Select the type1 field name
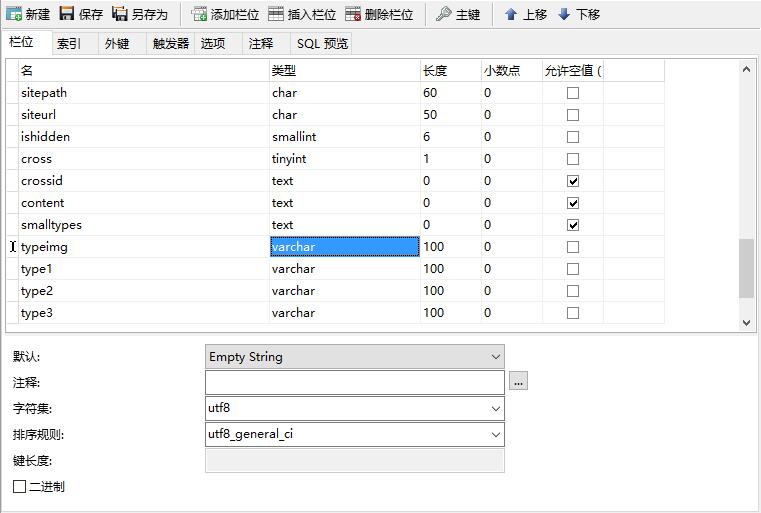The width and height of the screenshot is (761, 513). click(36, 269)
